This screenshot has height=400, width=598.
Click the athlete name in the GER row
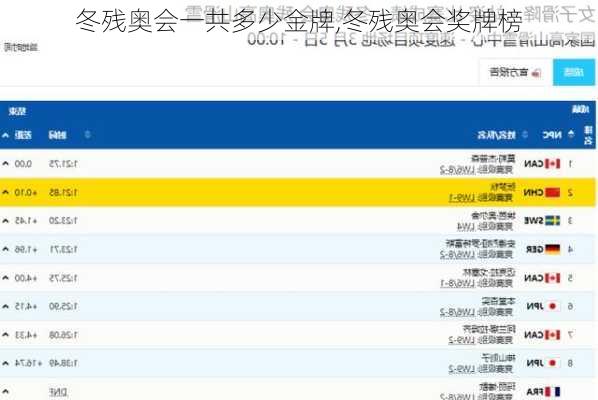pyautogui.click(x=481, y=243)
